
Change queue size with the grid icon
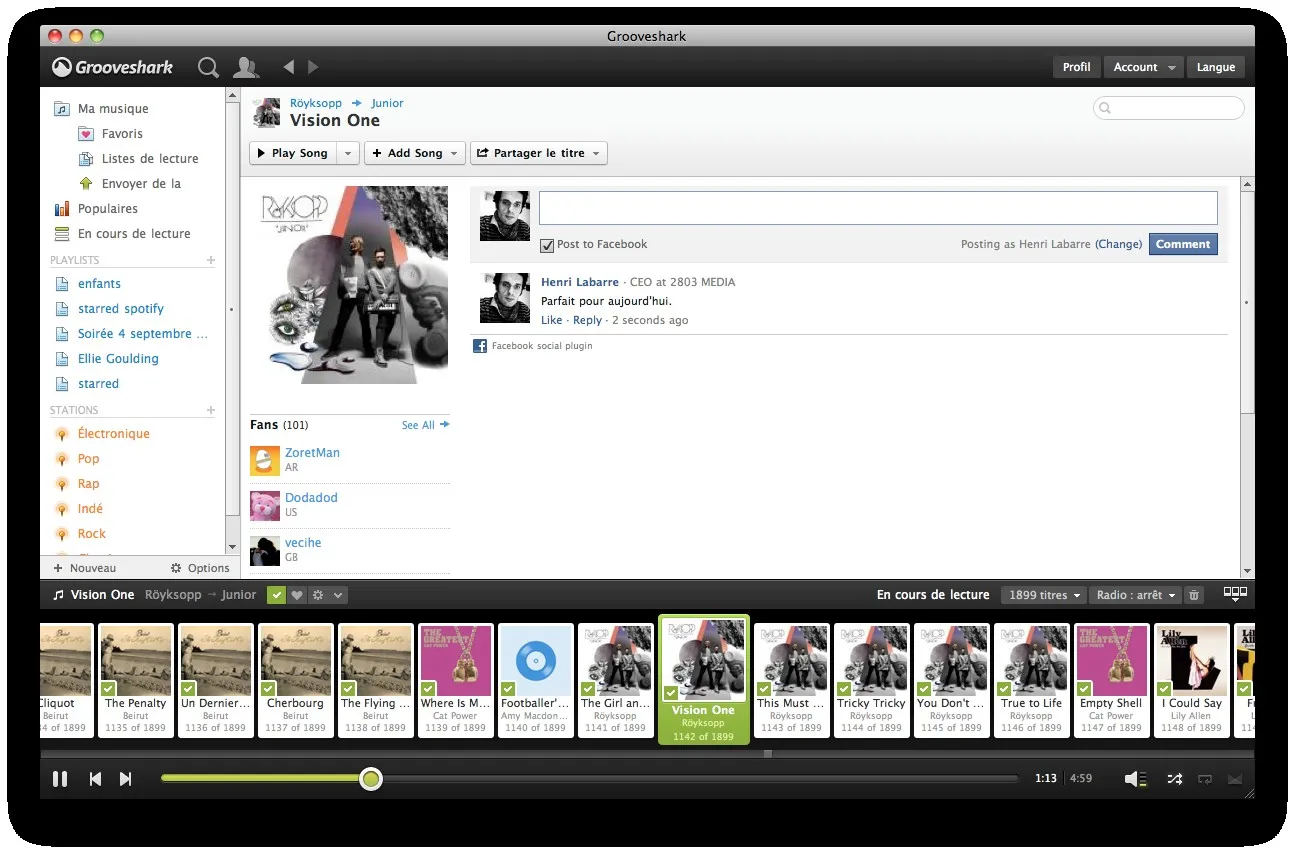1235,594
